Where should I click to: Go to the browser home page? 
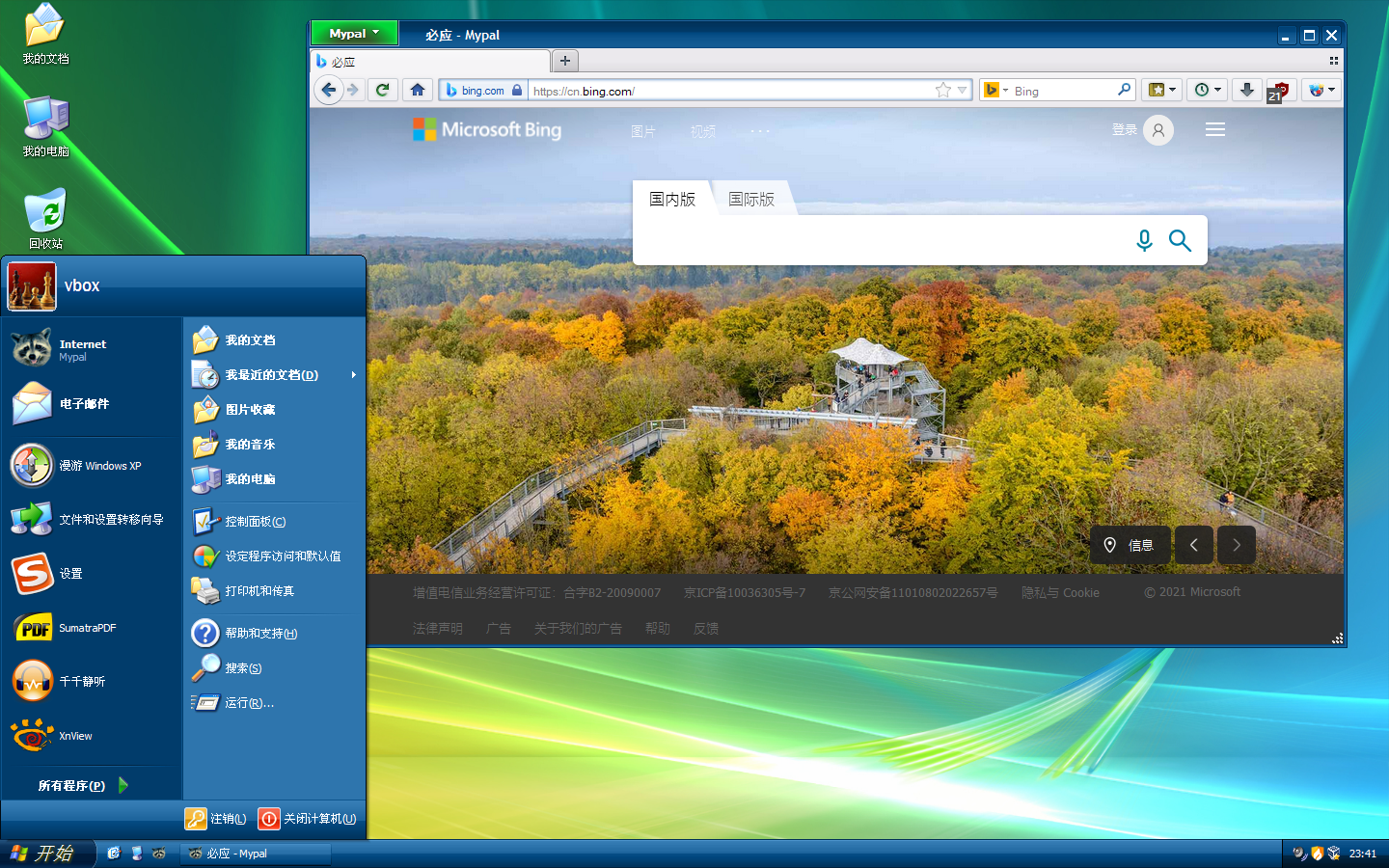(418, 90)
